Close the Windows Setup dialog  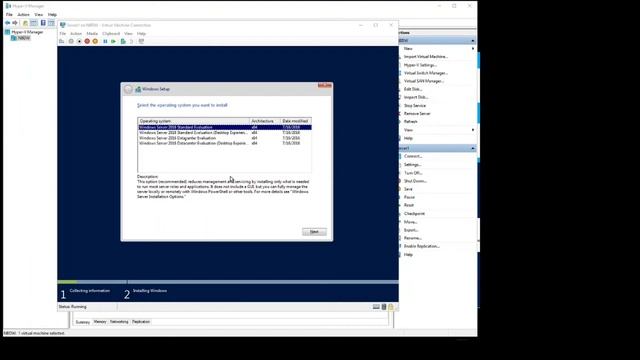325,85
